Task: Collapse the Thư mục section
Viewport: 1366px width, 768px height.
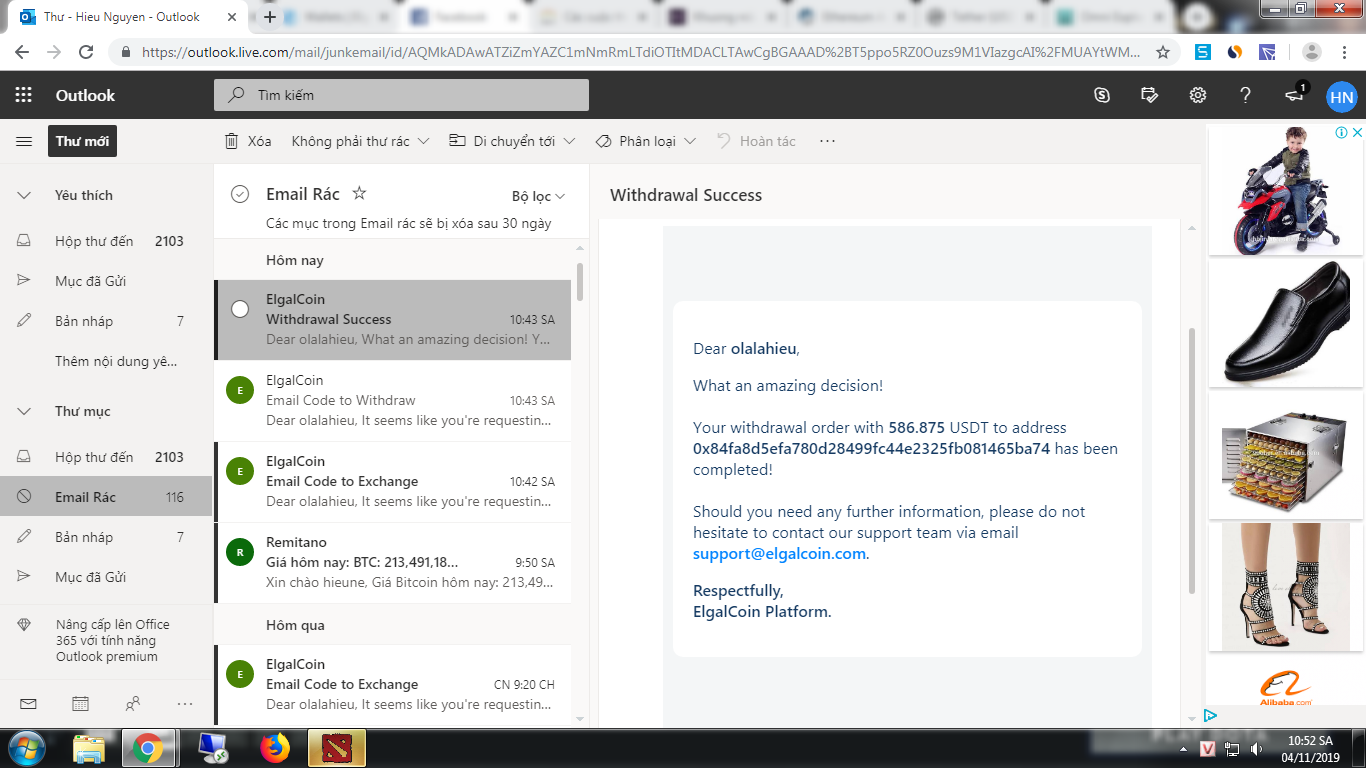Action: tap(24, 411)
